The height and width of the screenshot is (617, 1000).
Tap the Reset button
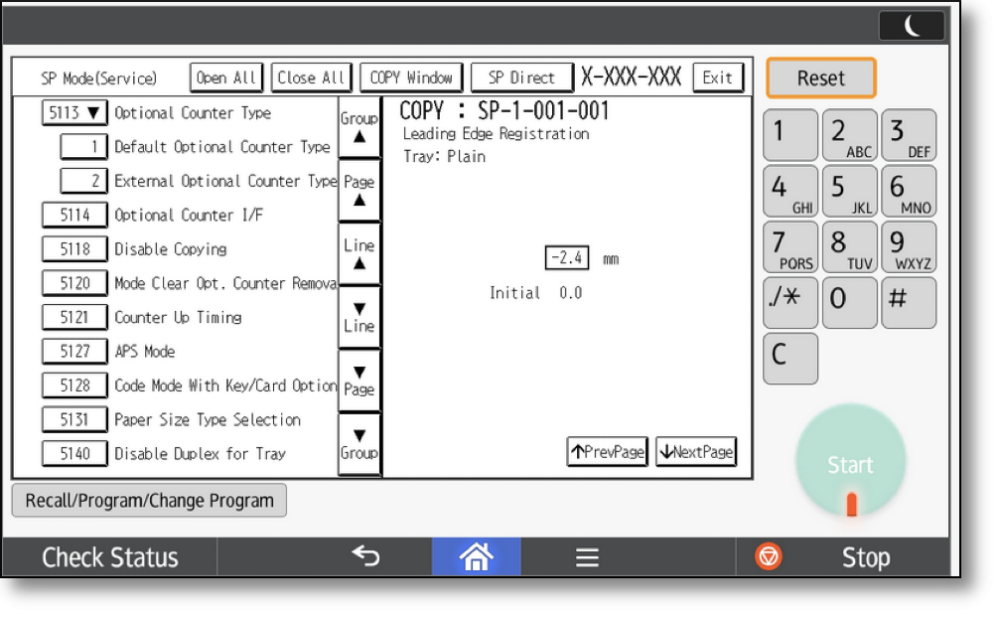coord(821,78)
